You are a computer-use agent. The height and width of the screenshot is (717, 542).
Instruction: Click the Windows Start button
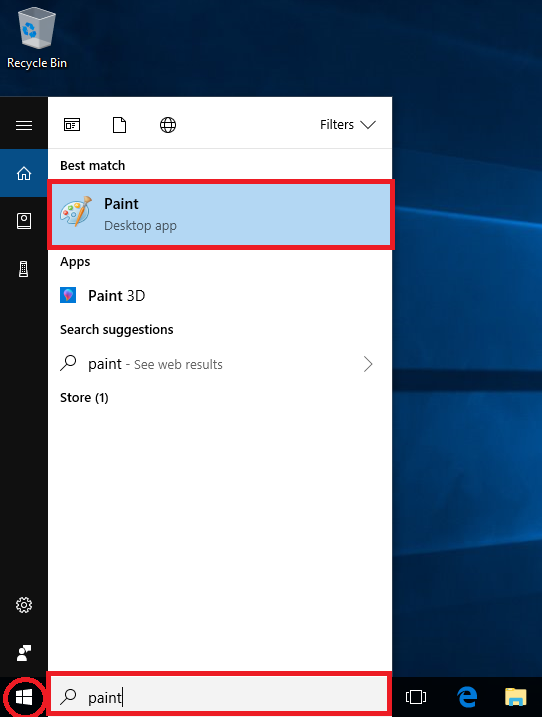click(24, 697)
